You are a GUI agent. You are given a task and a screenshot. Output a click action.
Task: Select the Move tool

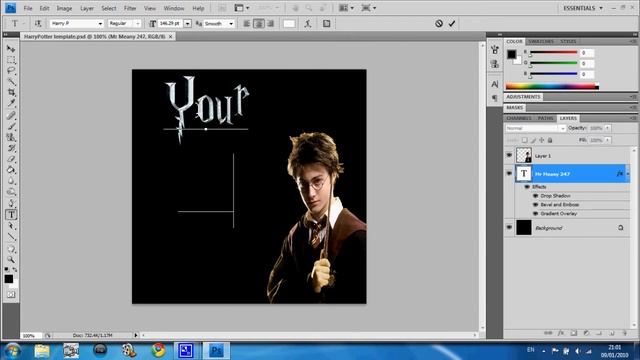[11, 49]
